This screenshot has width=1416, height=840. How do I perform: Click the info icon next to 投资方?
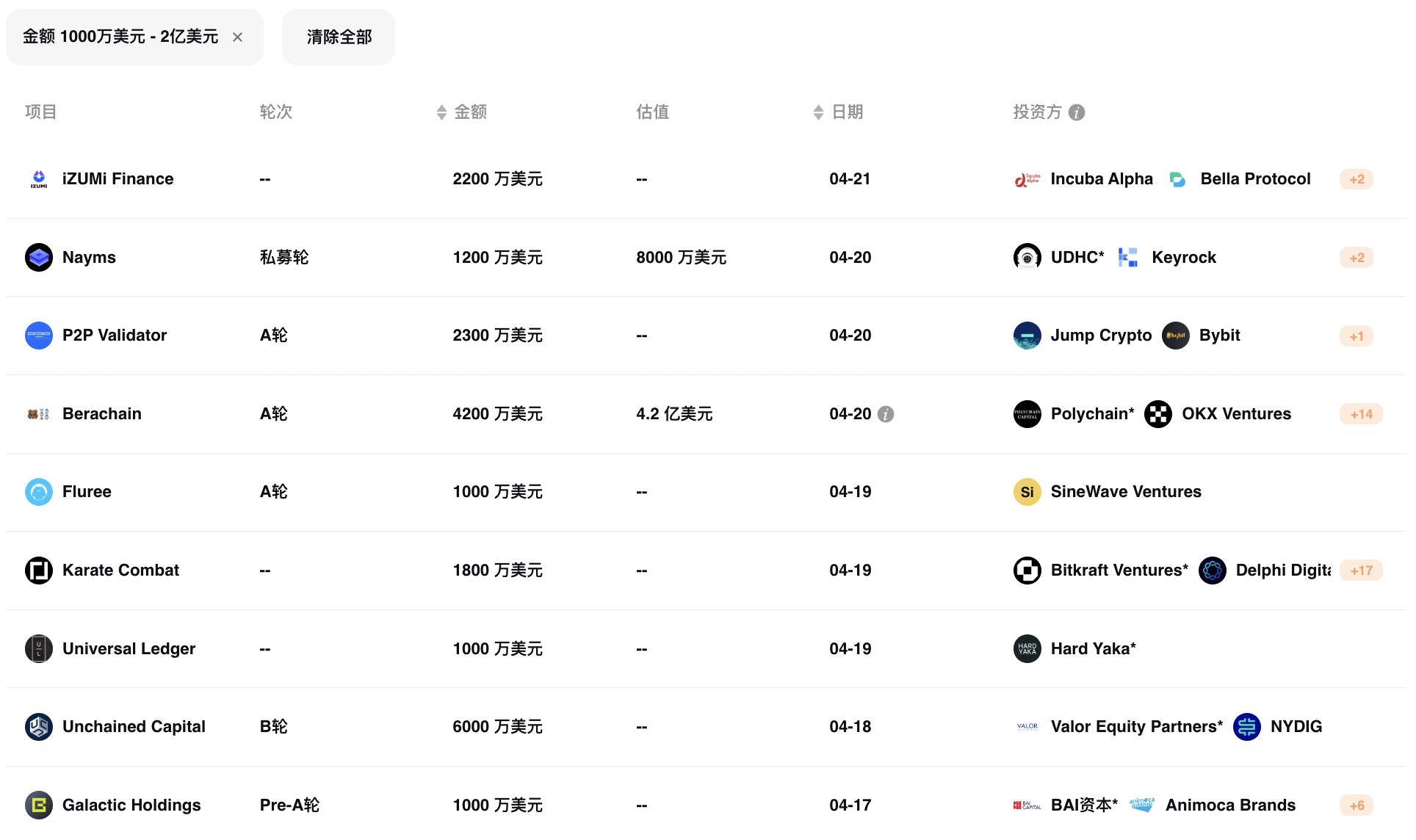click(x=1077, y=112)
